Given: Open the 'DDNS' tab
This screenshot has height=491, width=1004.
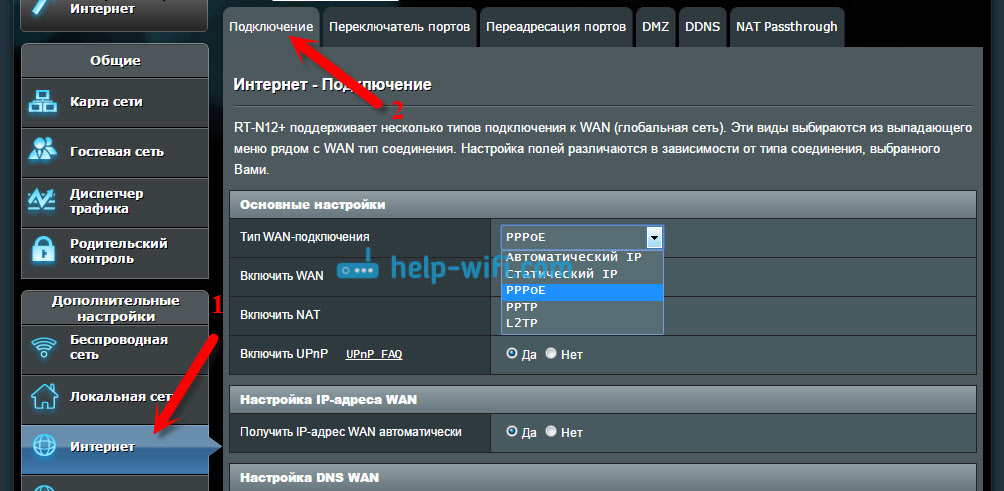Looking at the screenshot, I should tap(702, 27).
